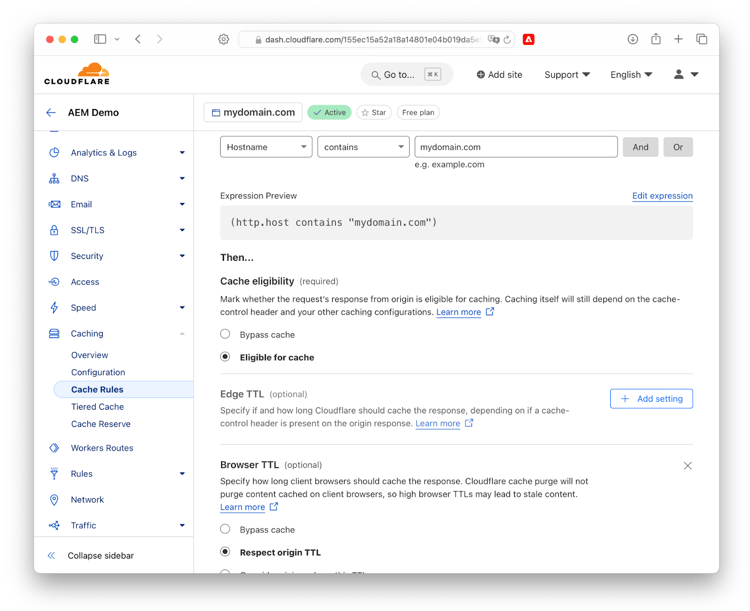Open the contains operator dropdown
The width and height of the screenshot is (750, 611).
363,147
